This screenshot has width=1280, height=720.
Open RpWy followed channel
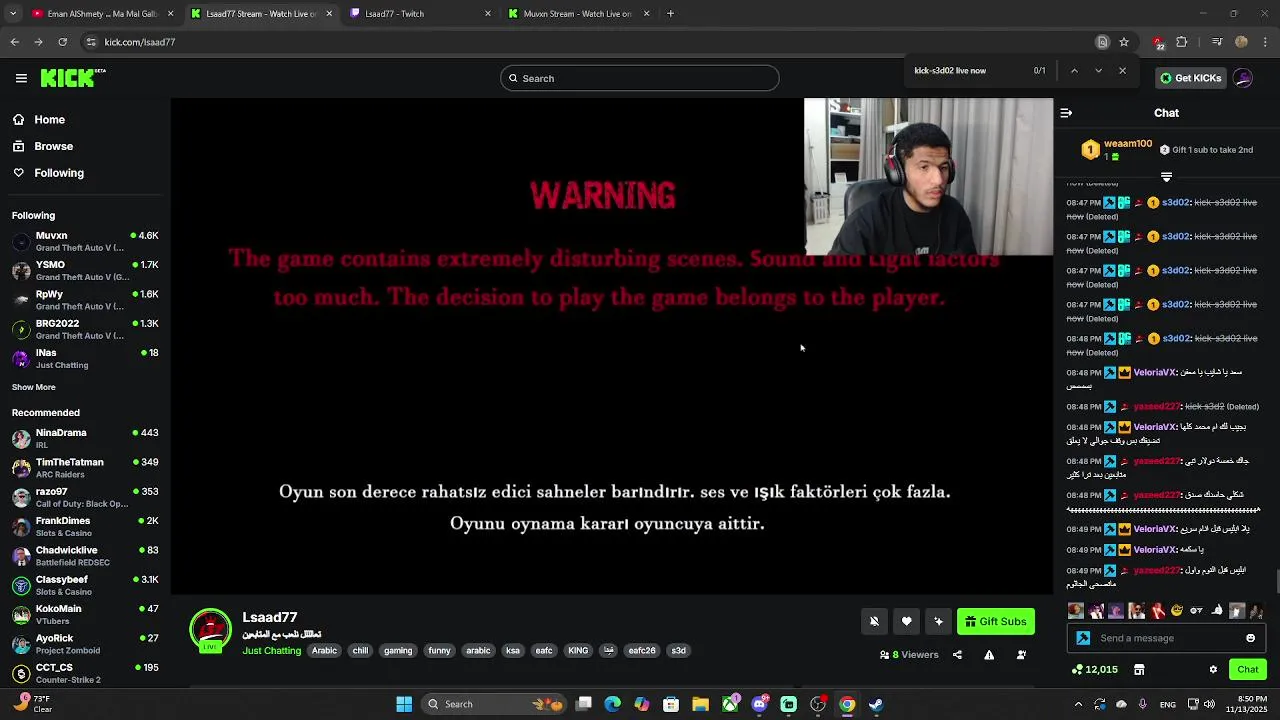85,300
